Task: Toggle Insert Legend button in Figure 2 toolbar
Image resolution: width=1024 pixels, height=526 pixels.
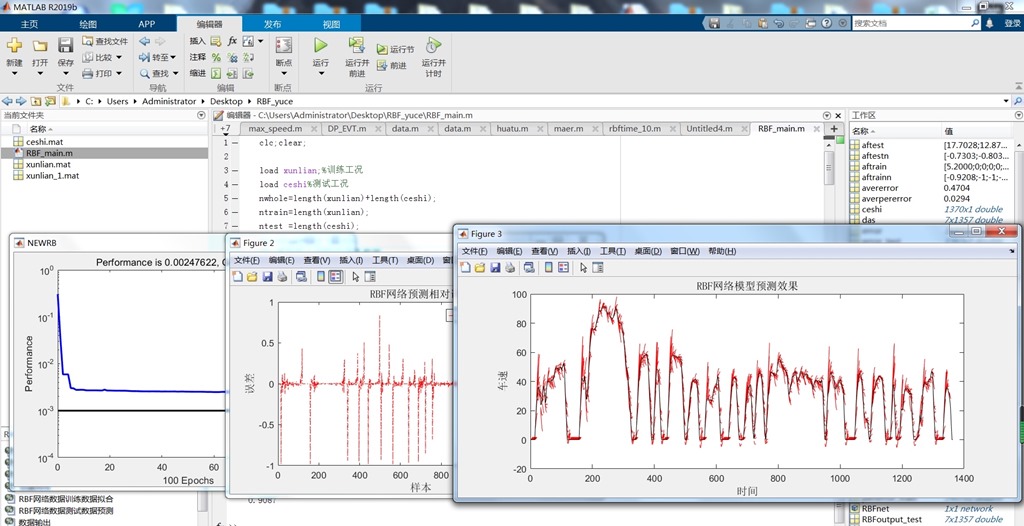Action: (x=336, y=276)
